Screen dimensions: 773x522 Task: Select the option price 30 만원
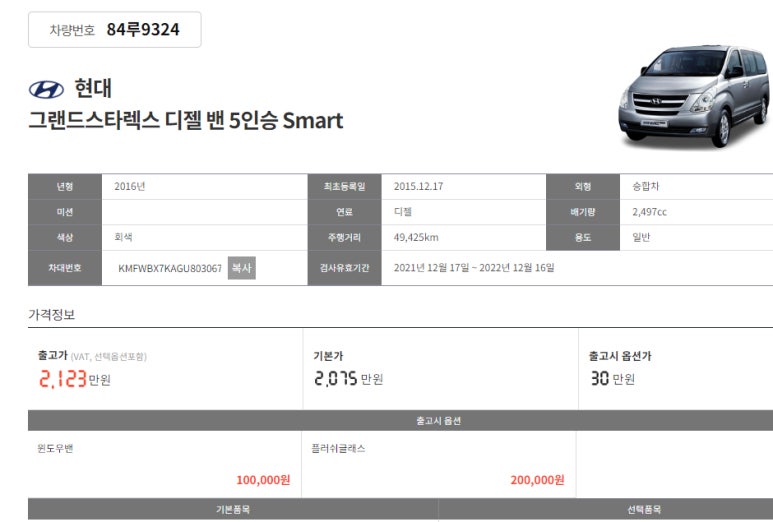tap(613, 379)
